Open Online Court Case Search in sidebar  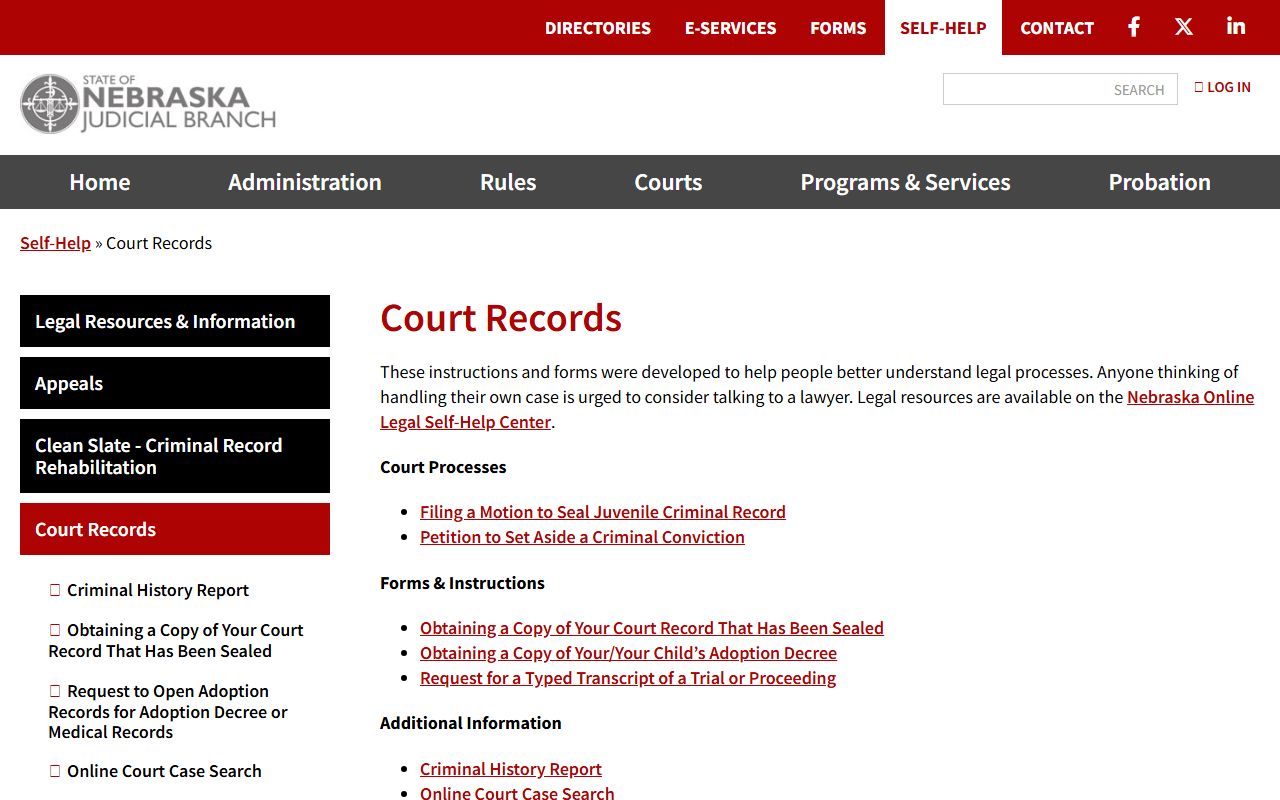(x=156, y=771)
